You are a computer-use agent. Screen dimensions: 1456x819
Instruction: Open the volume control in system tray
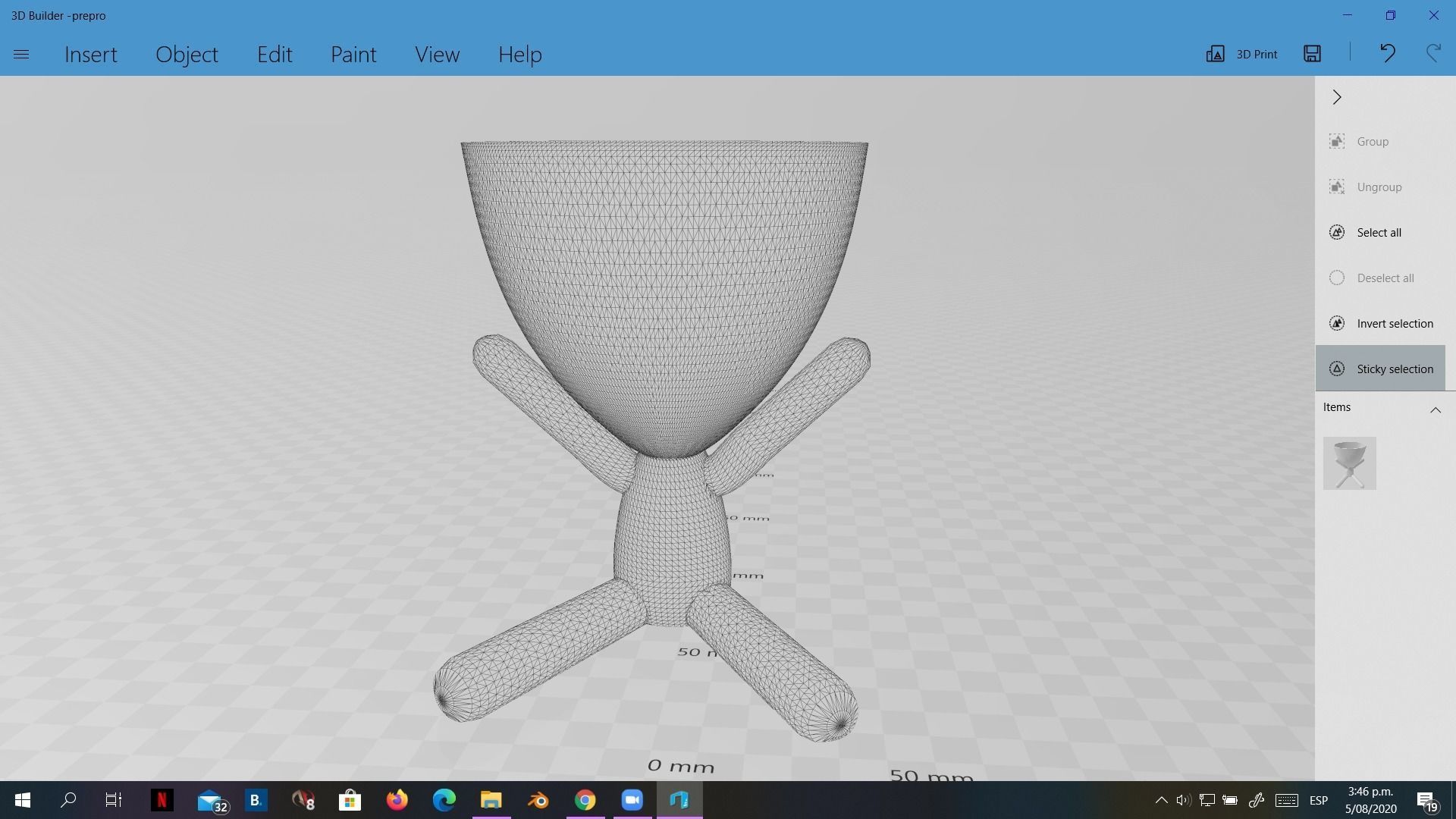[1183, 800]
